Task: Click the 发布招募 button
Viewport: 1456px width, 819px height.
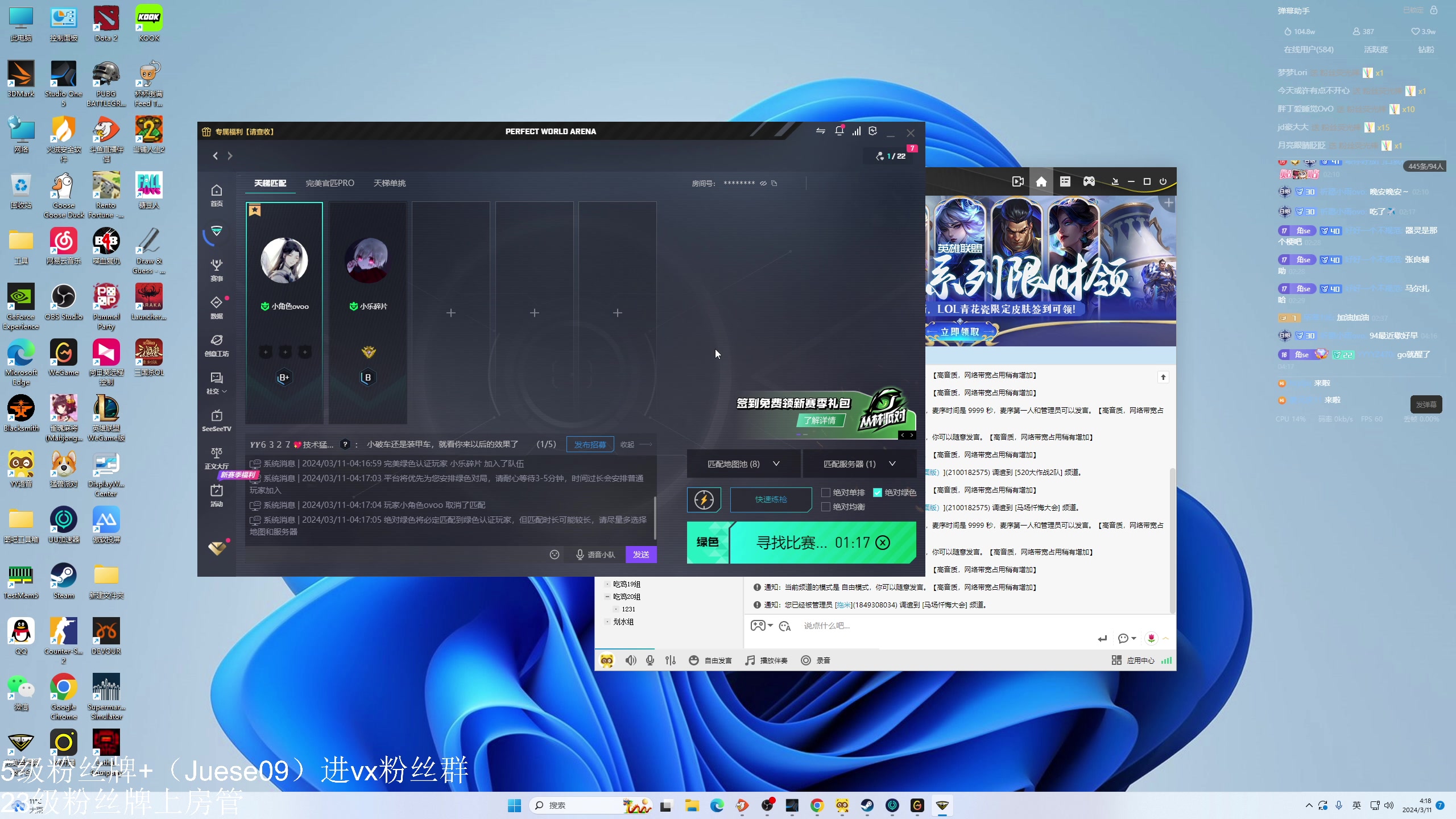Action: [x=590, y=445]
